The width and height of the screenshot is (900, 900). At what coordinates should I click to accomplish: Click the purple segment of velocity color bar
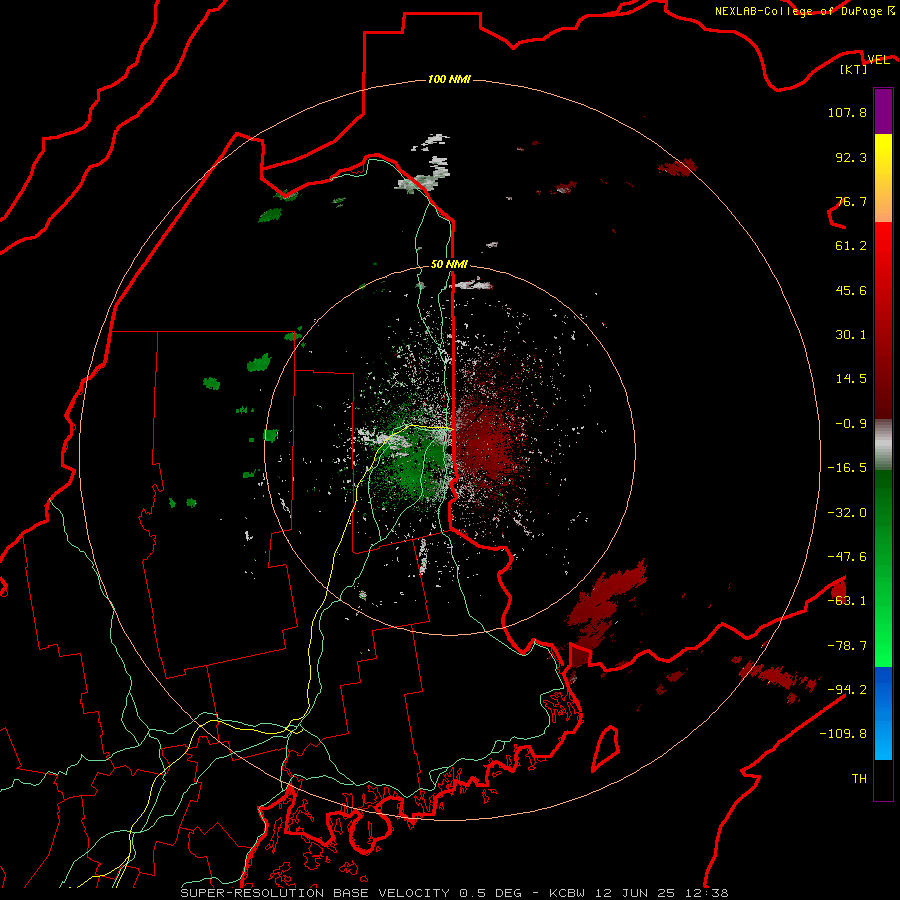(883, 111)
